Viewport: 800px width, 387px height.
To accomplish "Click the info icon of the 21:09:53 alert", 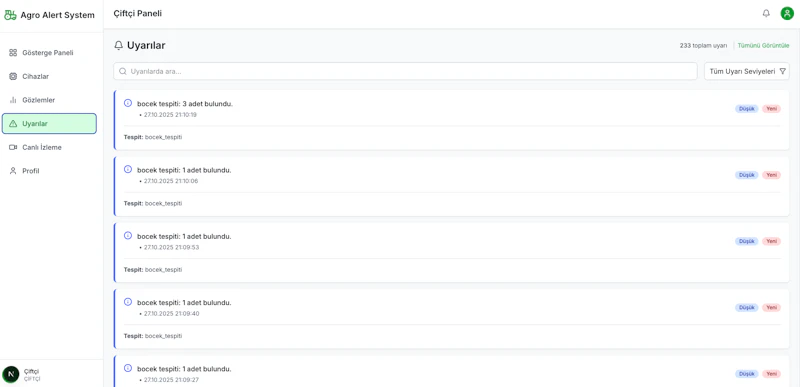I will point(128,236).
